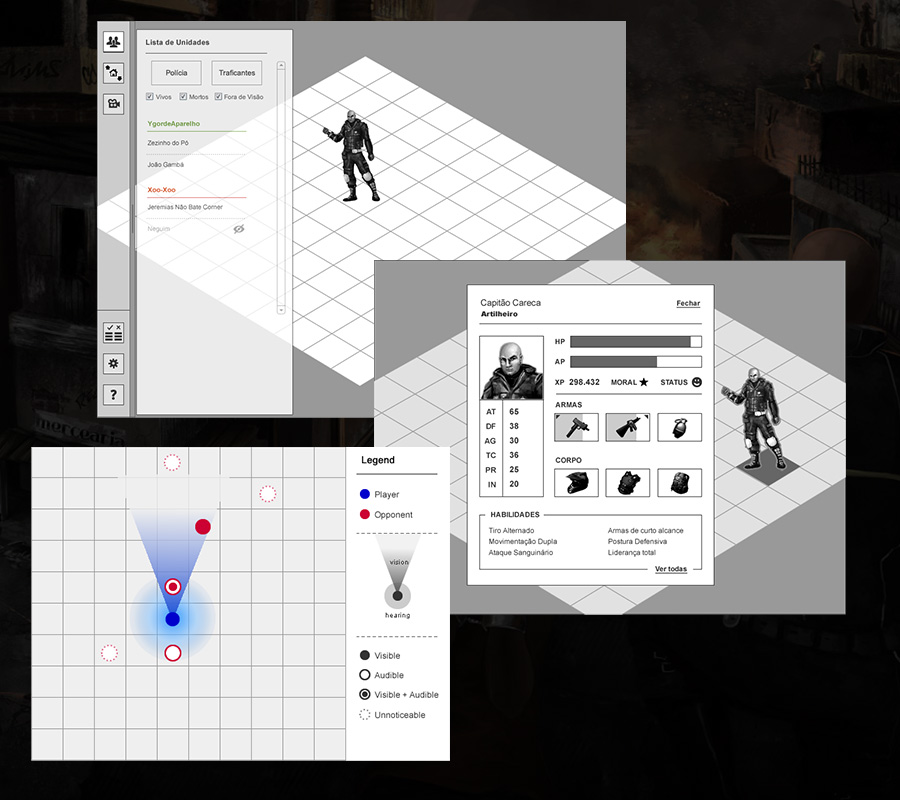Open the objectives checklist icon
The width and height of the screenshot is (900, 800).
[113, 334]
